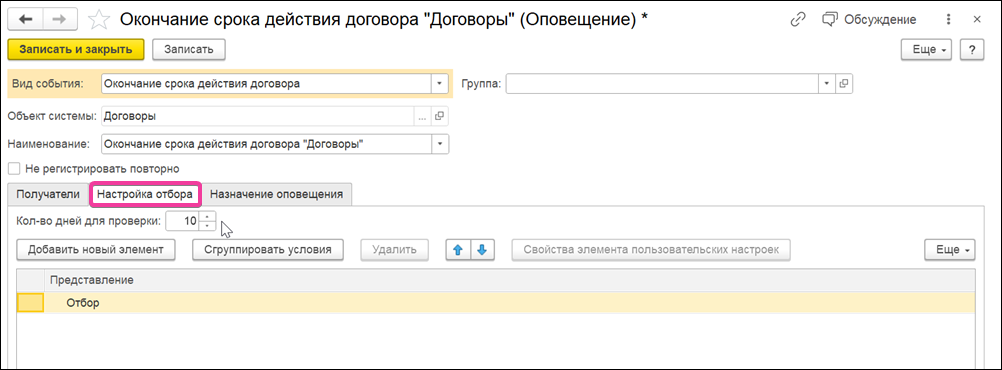The image size is (1002, 370).
Task: Choose Объект системы via ellipsis button
Action: (x=422, y=117)
